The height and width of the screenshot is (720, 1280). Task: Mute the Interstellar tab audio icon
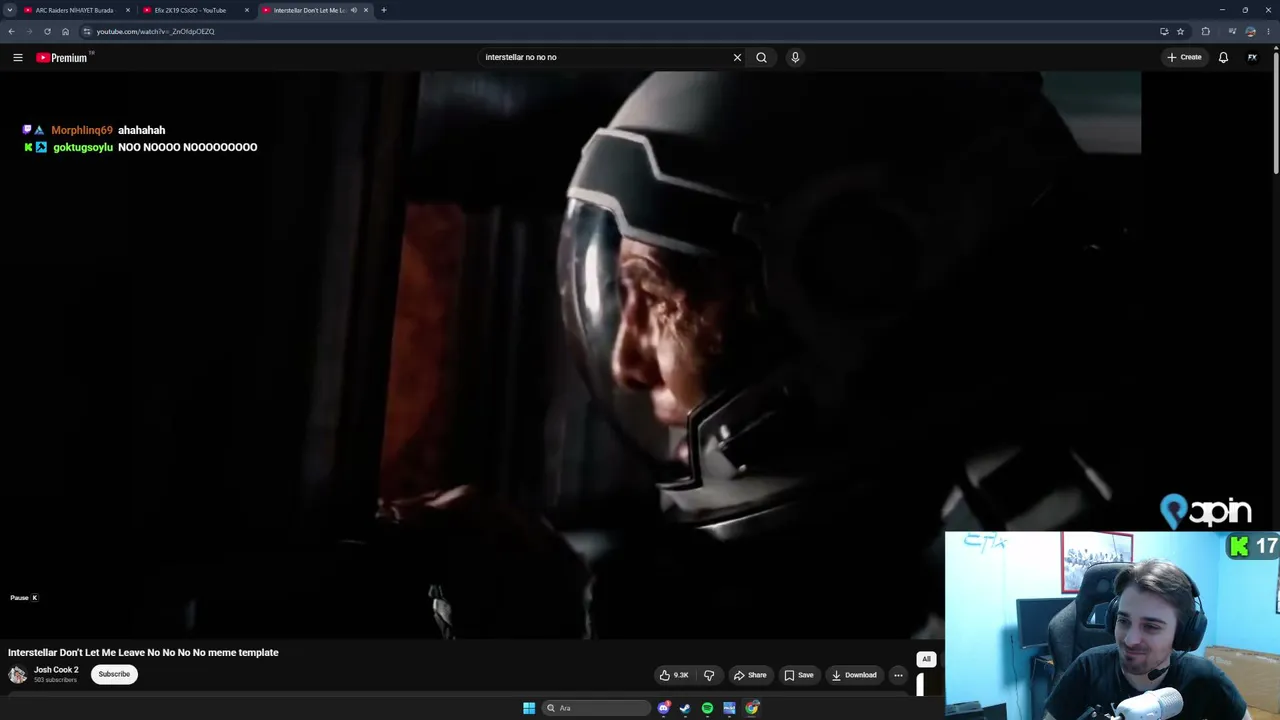354,10
